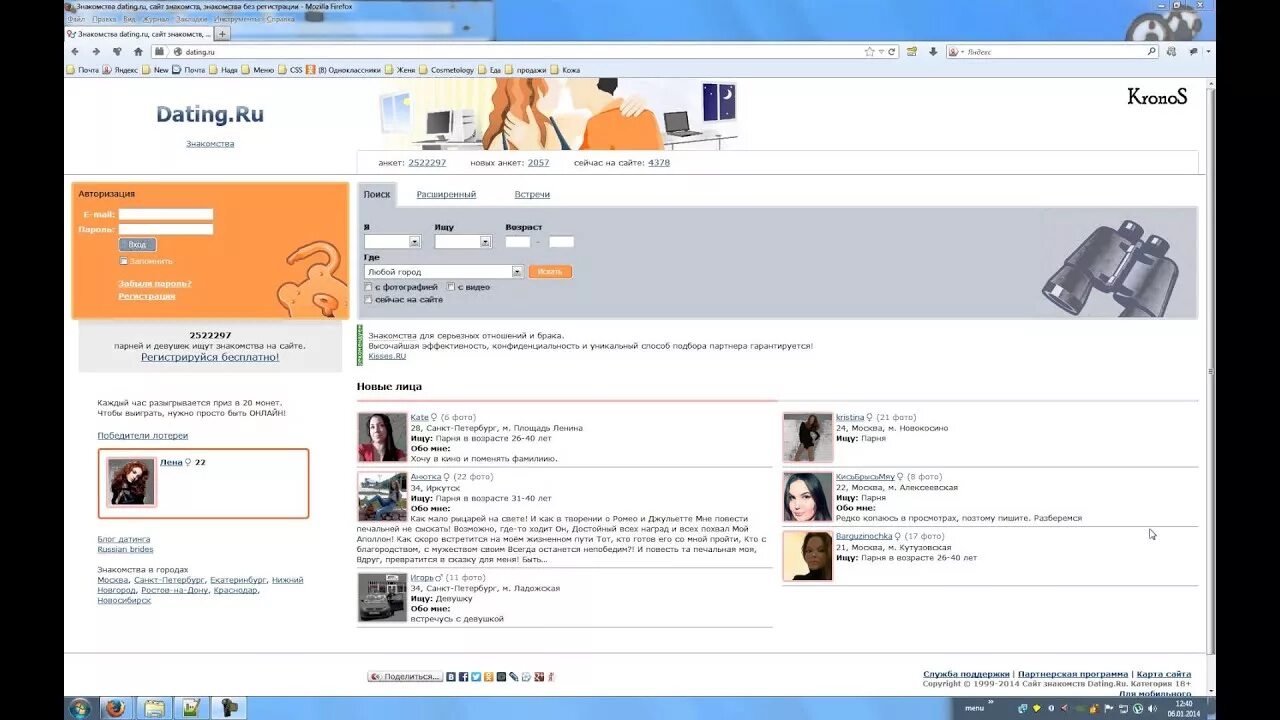Open the Одноклассники bookmark
This screenshot has width=1280, height=720.
(x=343, y=70)
